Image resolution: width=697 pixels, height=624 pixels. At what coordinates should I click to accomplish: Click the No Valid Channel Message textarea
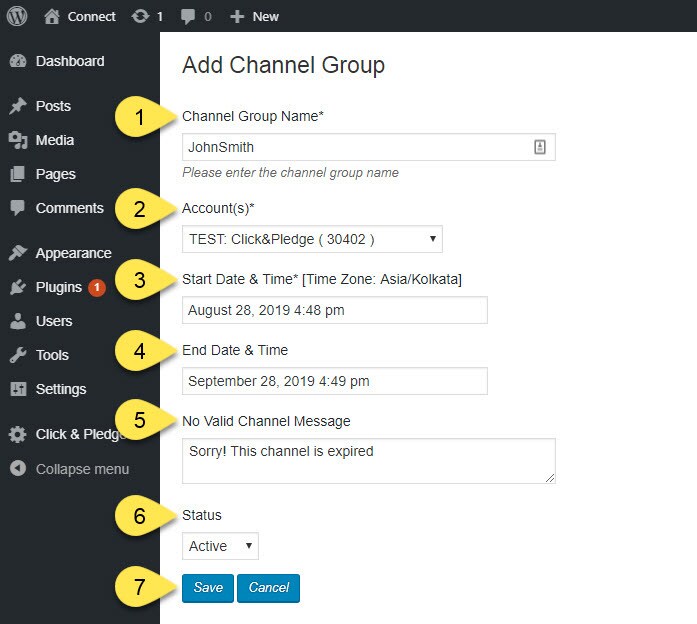click(369, 461)
